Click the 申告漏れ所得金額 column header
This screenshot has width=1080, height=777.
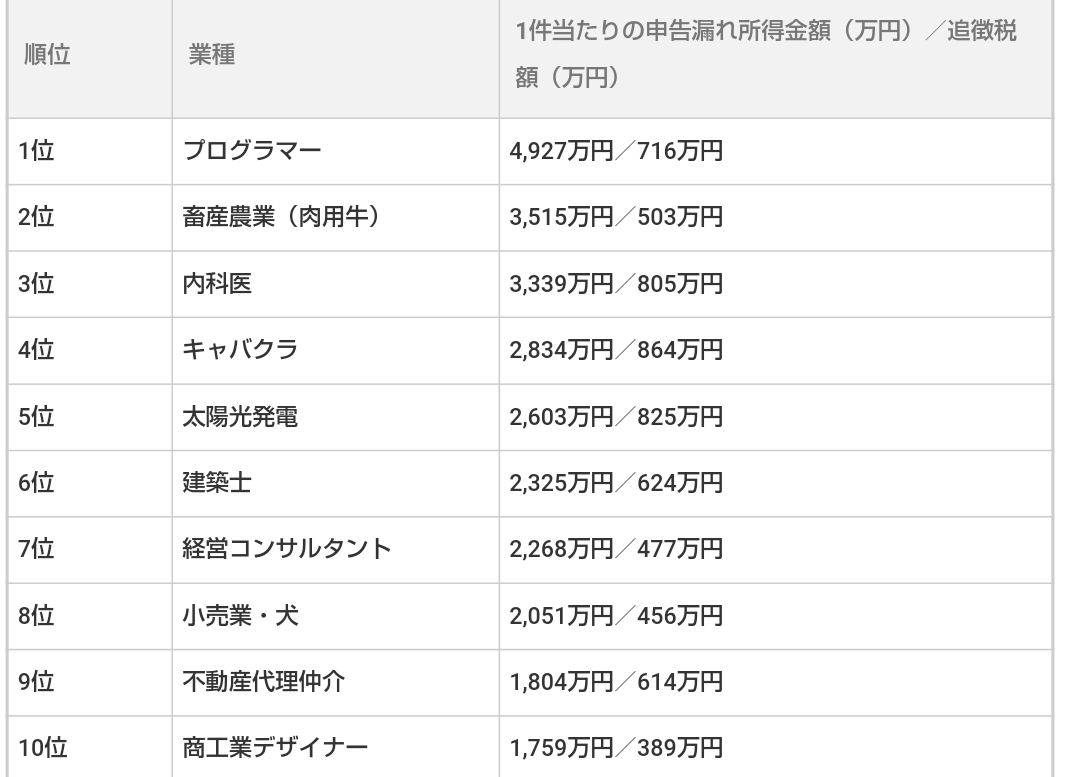765,56
